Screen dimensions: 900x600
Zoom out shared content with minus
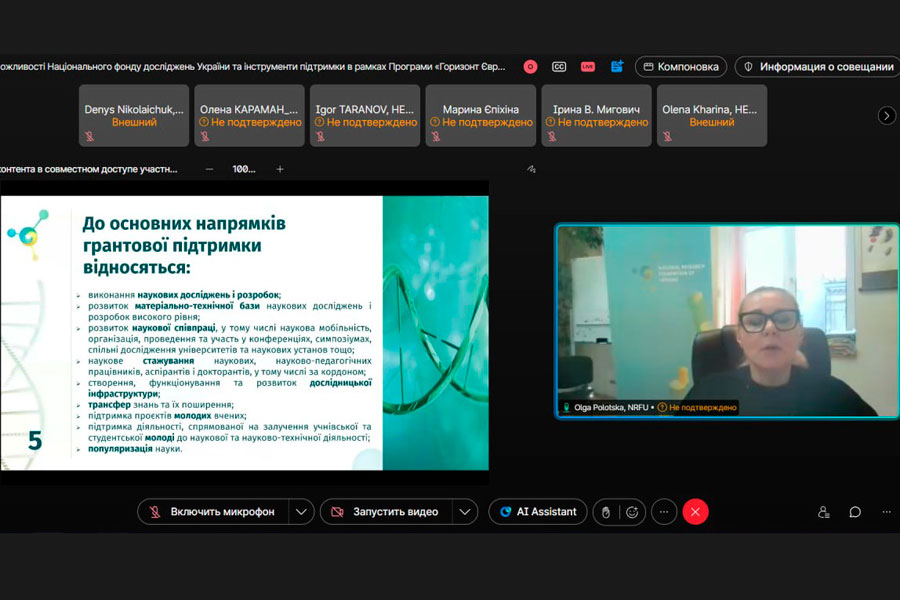[x=209, y=169]
